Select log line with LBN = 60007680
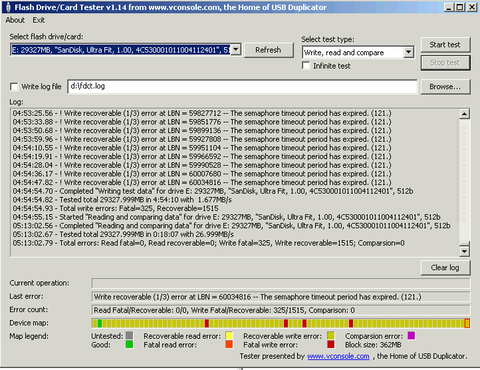The image size is (480, 370). click(x=202, y=174)
